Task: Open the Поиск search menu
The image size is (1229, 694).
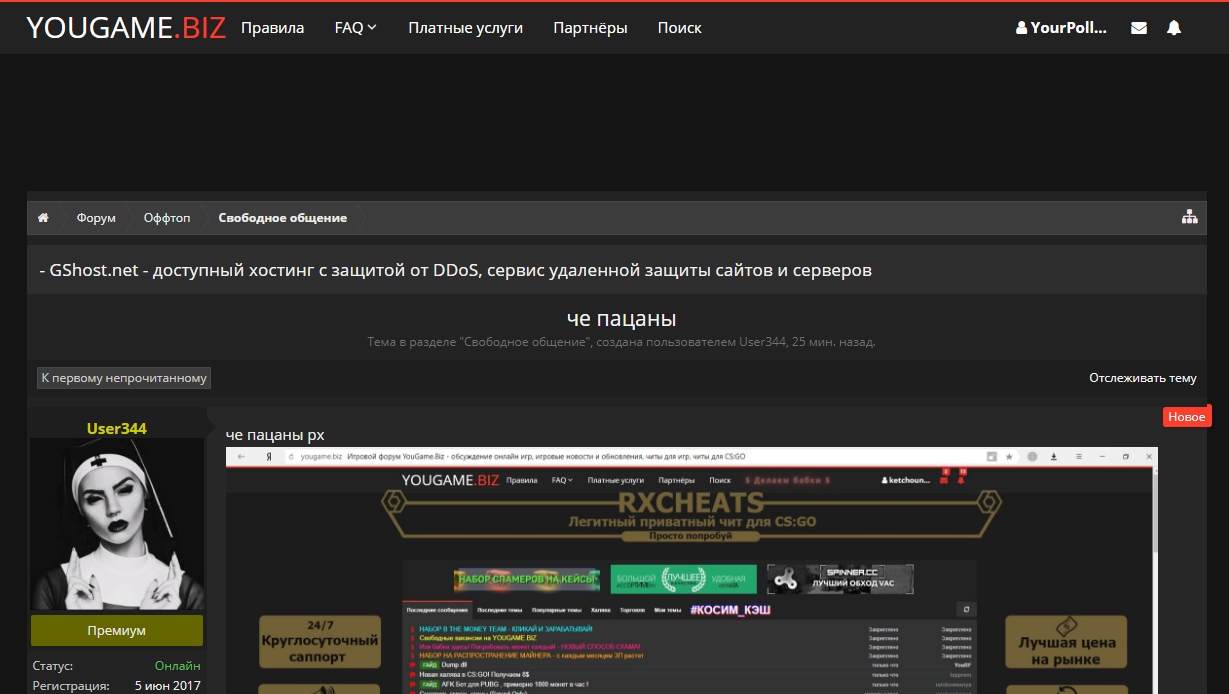Action: pos(679,28)
